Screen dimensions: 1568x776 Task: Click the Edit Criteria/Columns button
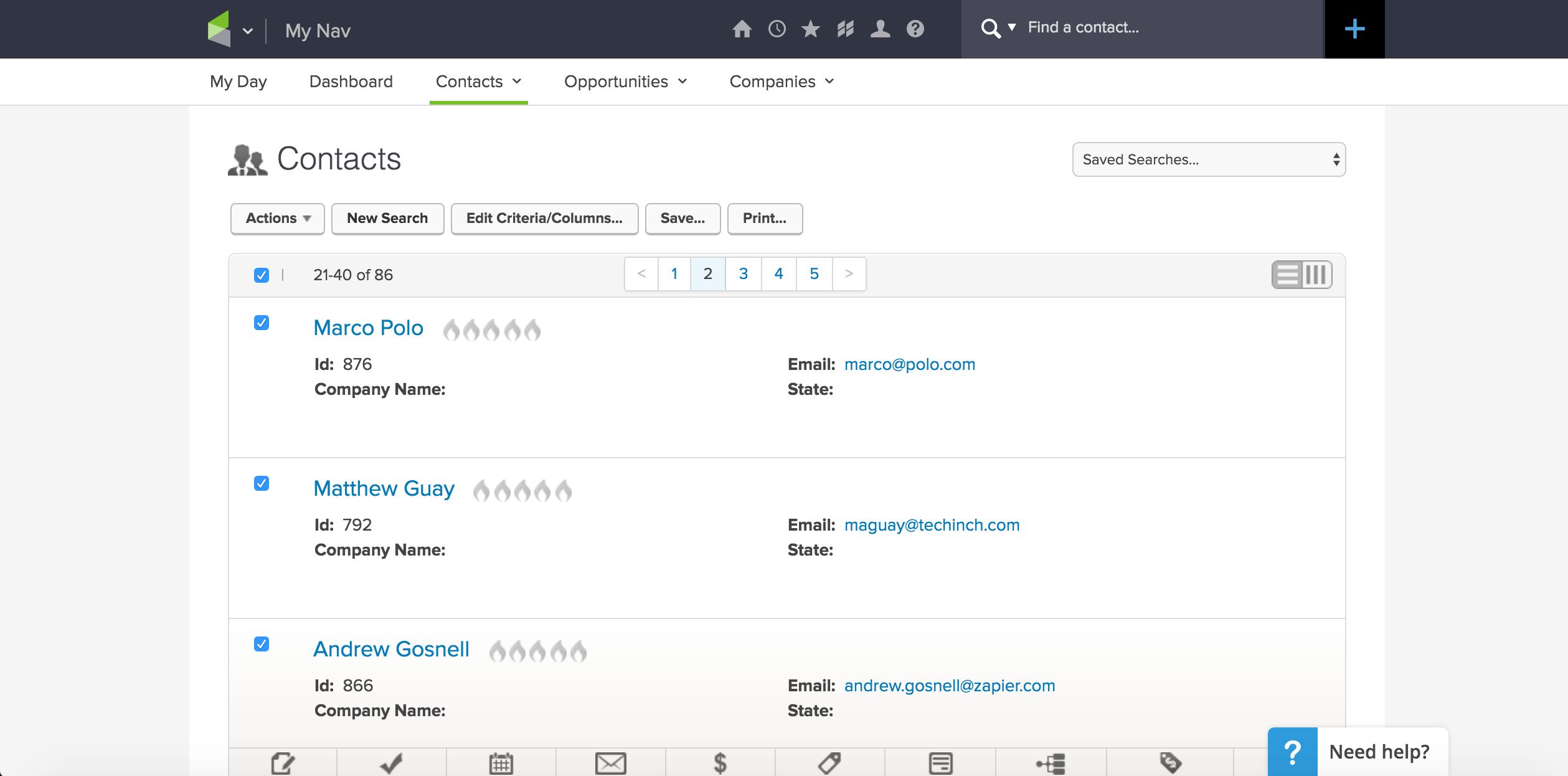(x=544, y=219)
